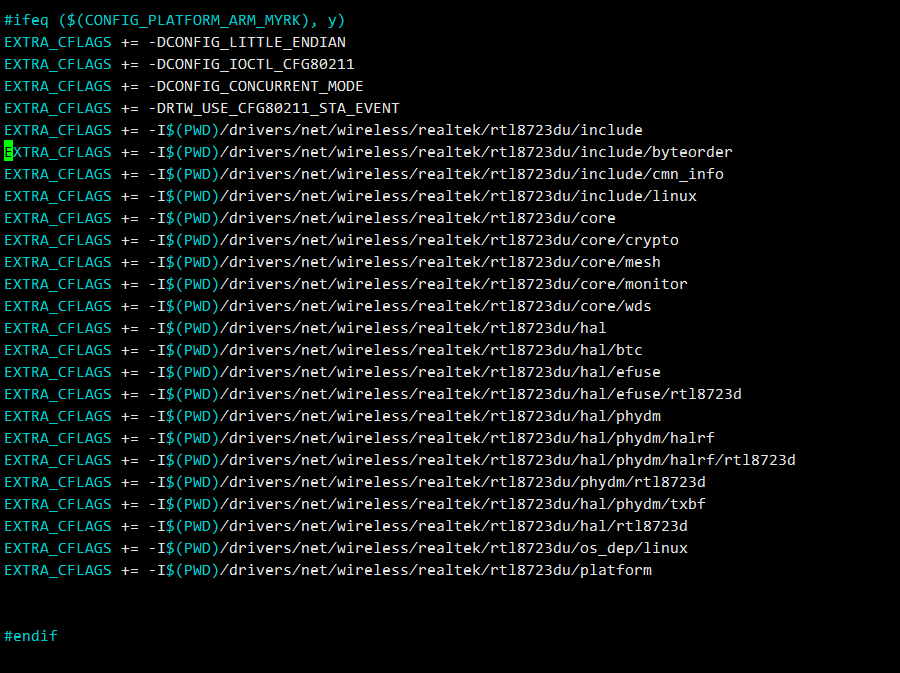Click the core/crypto include path
This screenshot has width=900, height=673.
click(x=413, y=240)
